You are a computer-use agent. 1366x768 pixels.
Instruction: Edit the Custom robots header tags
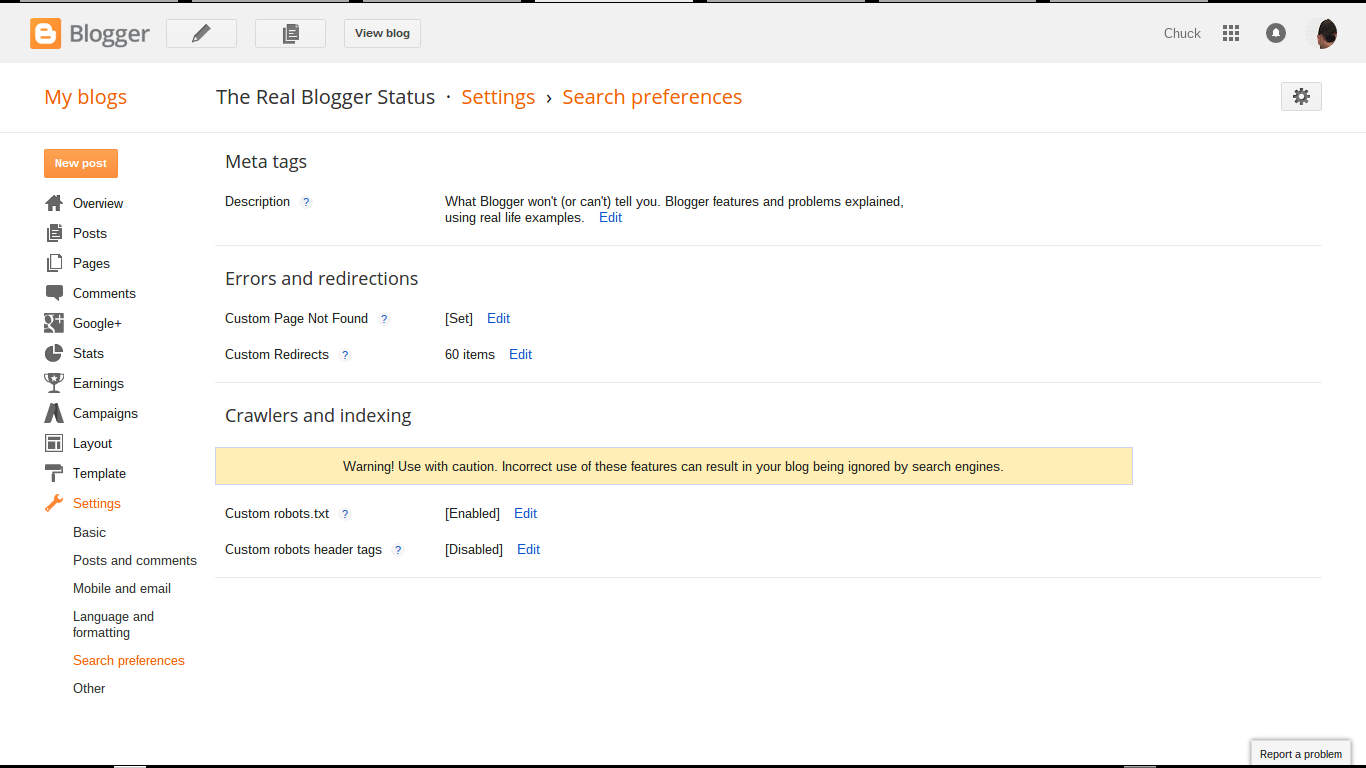point(528,549)
